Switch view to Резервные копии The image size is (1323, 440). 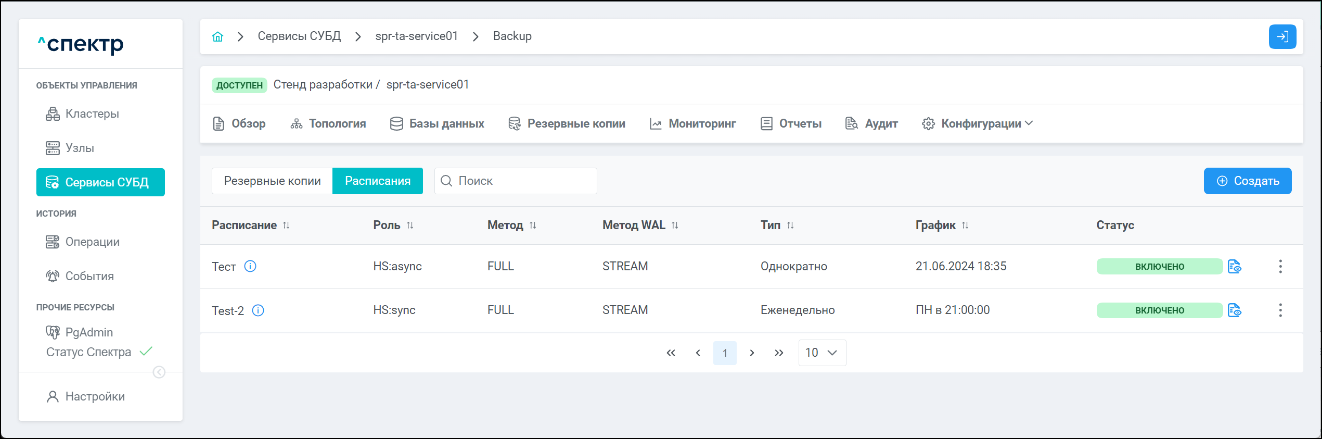tap(272, 181)
